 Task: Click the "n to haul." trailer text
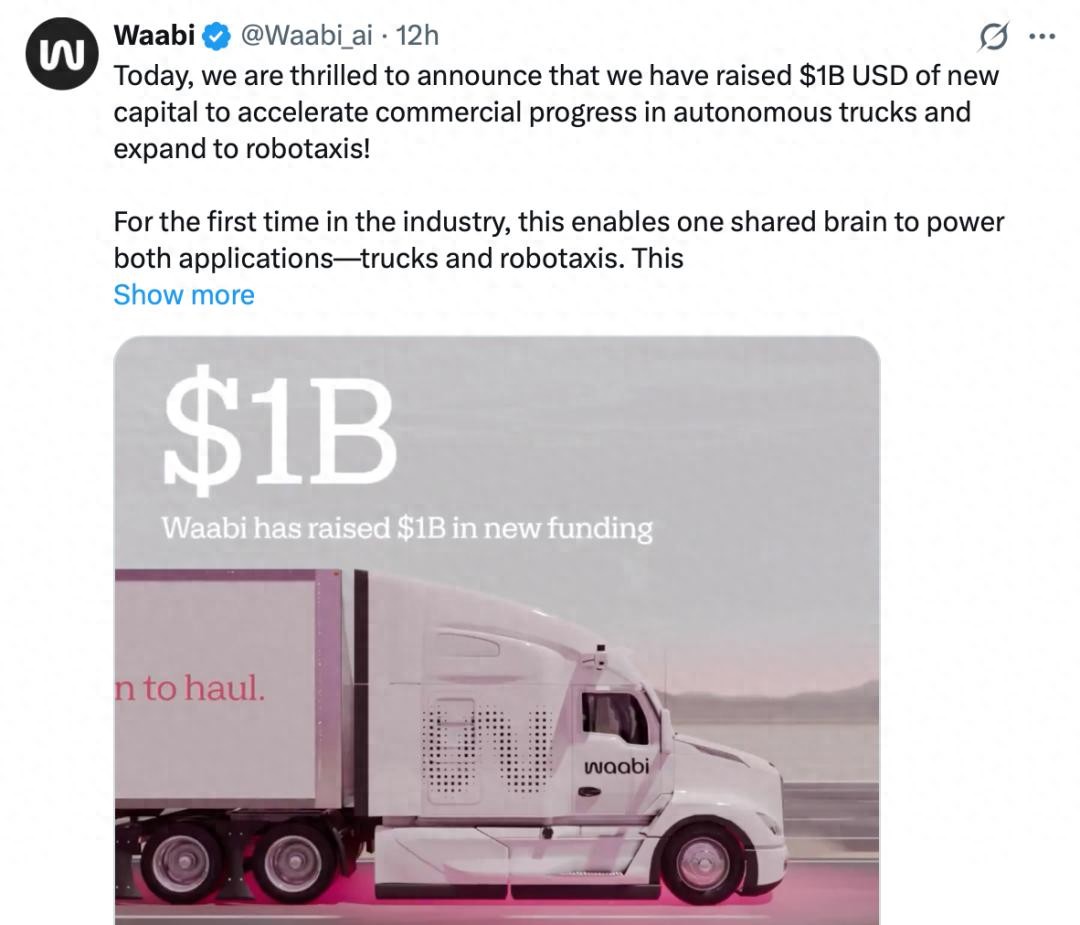(191, 689)
